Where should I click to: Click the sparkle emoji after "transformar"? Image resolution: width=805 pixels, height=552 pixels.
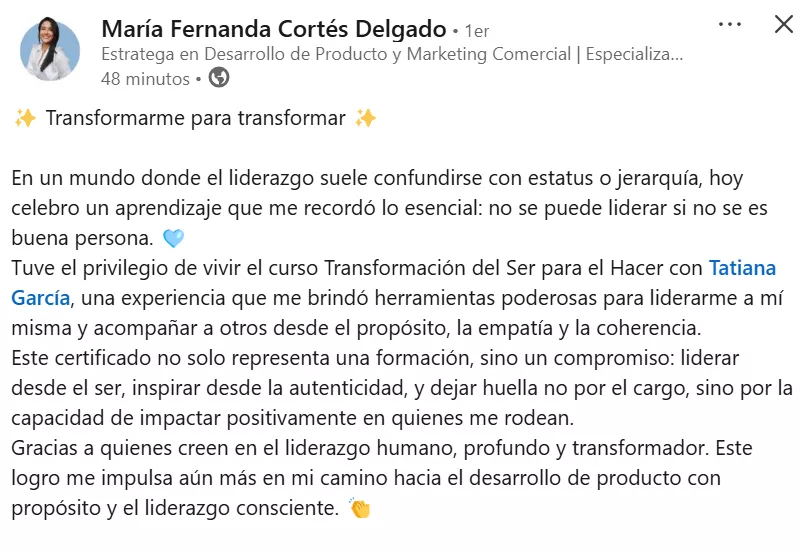366,118
